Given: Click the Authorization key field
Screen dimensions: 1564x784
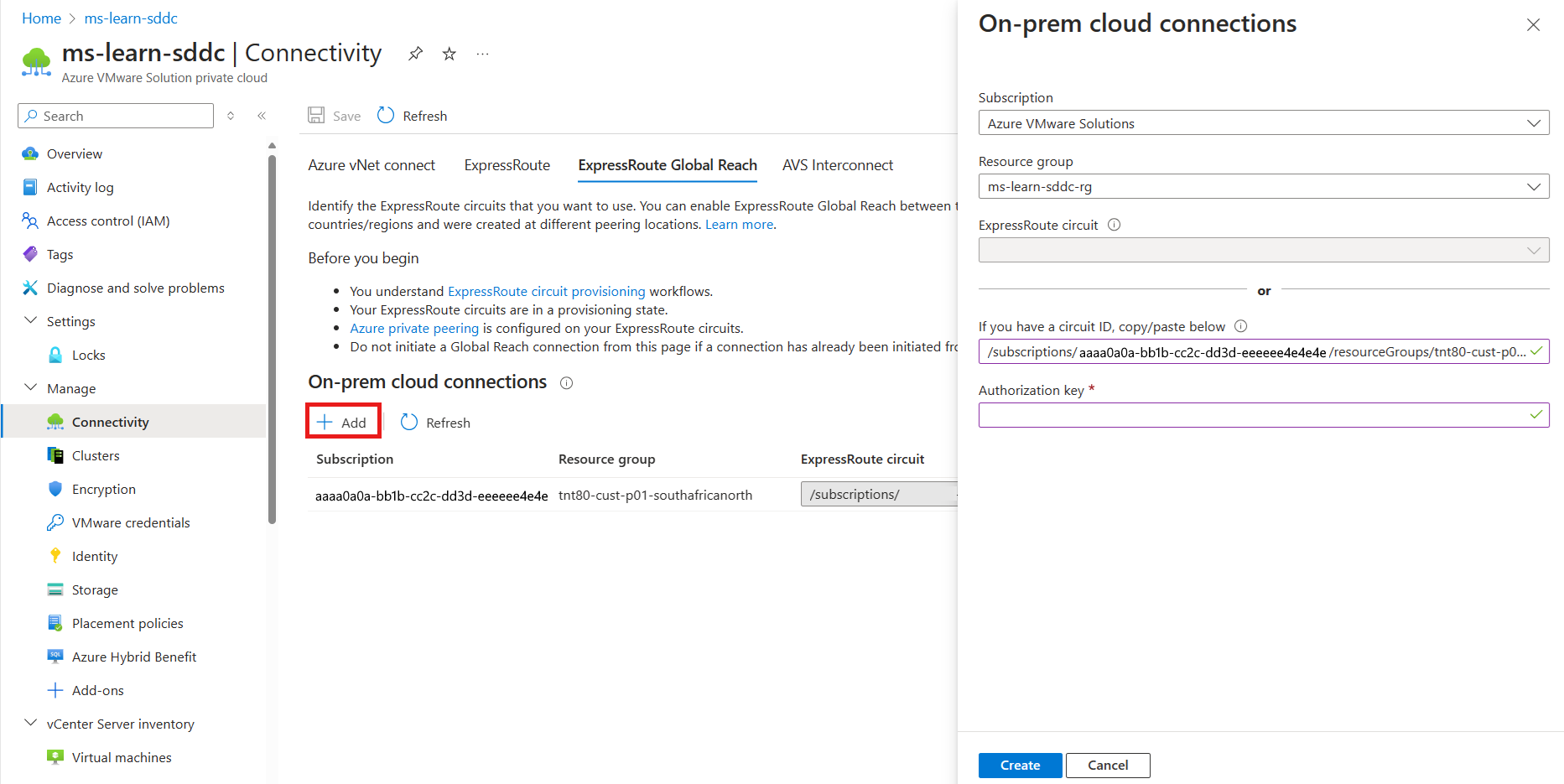Looking at the screenshot, I should pos(1263,415).
